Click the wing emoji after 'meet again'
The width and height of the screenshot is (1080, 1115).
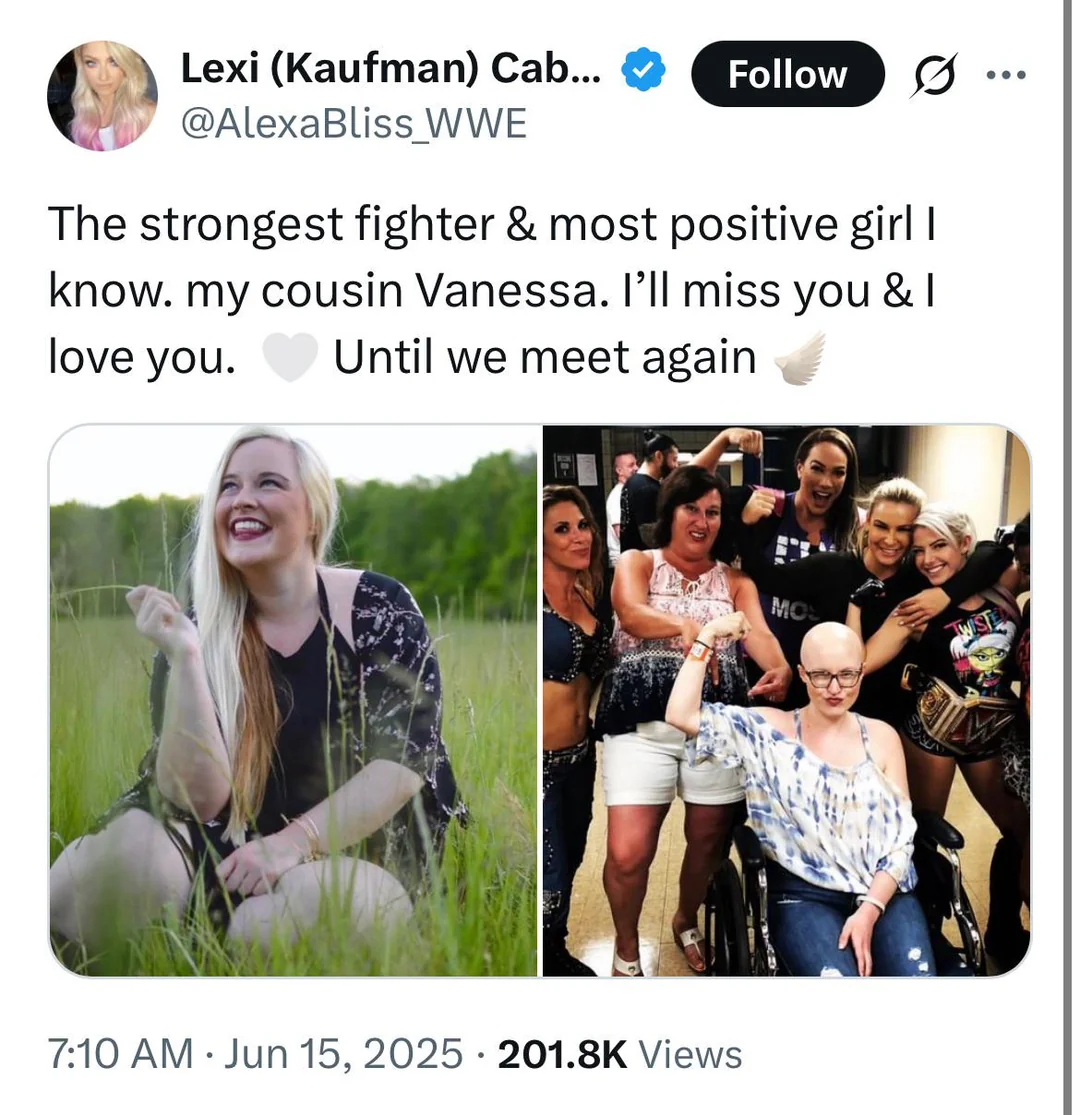801,358
